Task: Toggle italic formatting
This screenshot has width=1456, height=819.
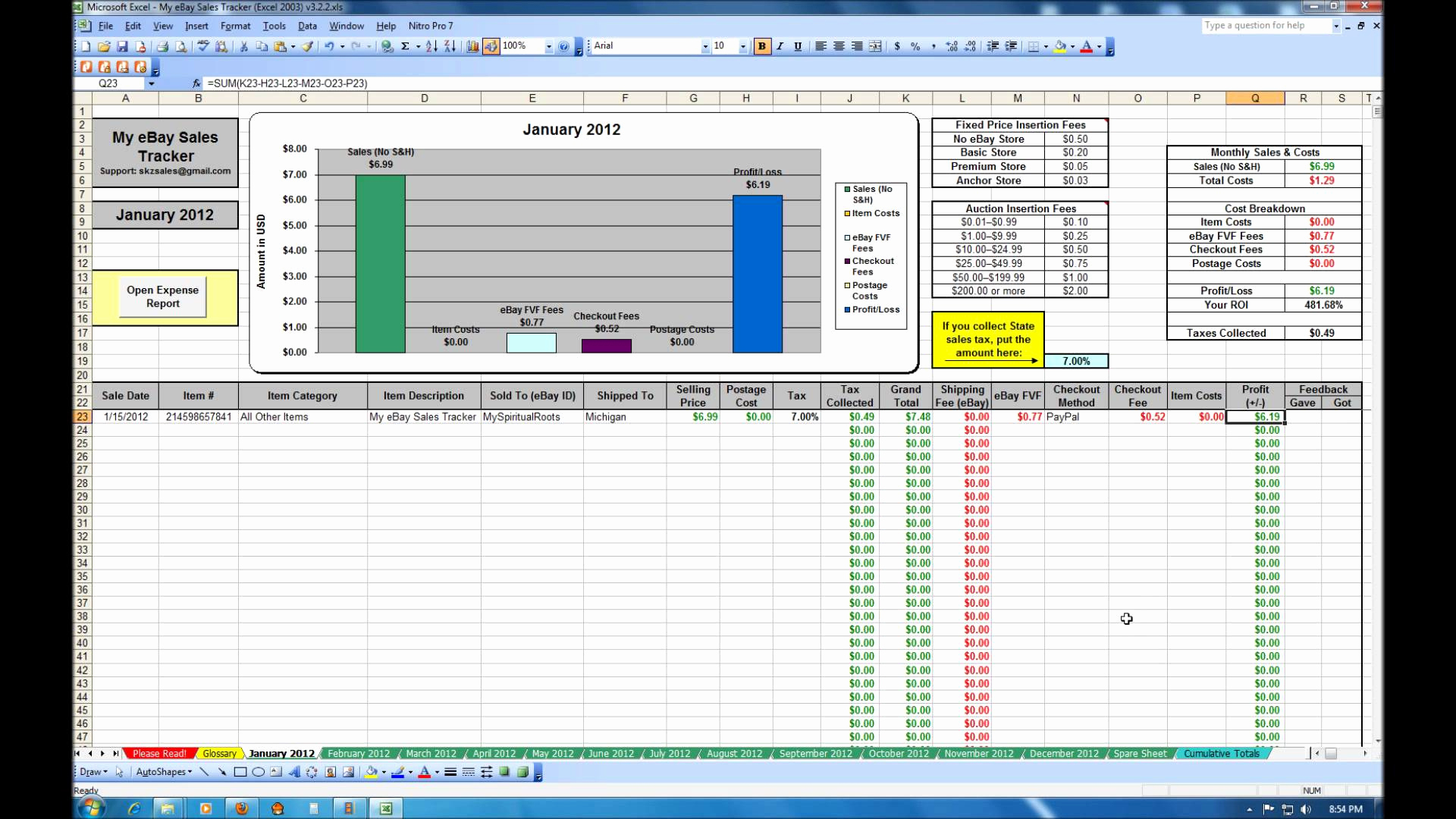Action: click(780, 46)
